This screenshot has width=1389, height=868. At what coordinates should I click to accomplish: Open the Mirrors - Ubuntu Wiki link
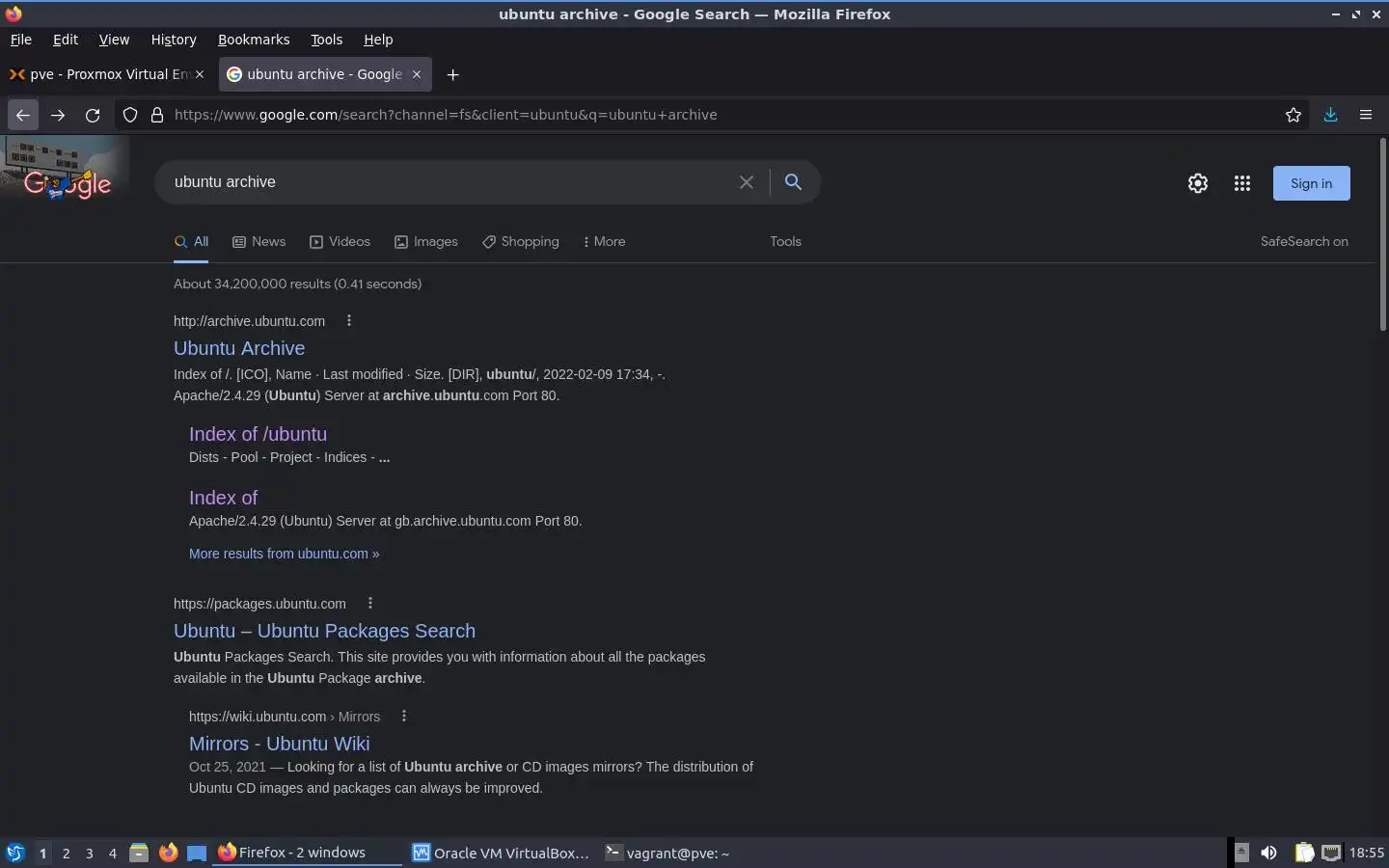click(279, 744)
